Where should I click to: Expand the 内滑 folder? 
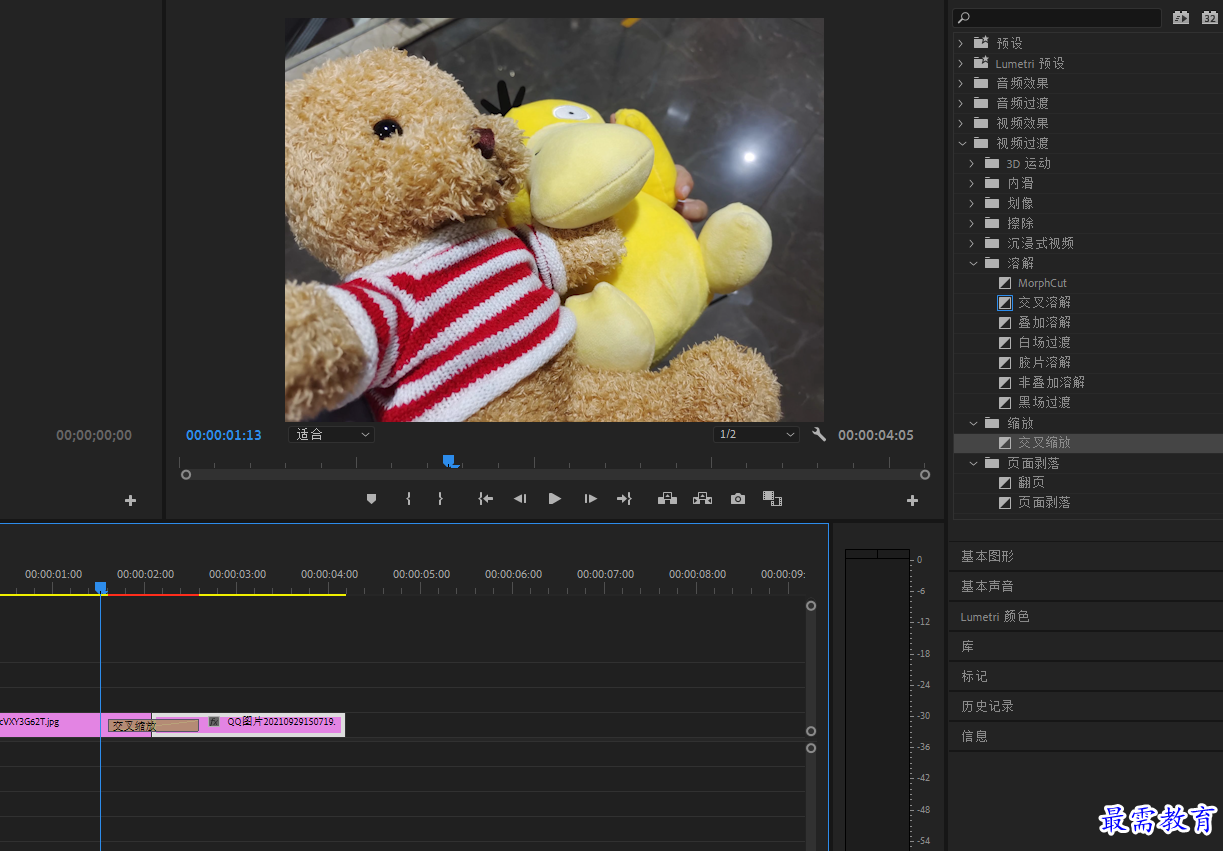pyautogui.click(x=972, y=183)
